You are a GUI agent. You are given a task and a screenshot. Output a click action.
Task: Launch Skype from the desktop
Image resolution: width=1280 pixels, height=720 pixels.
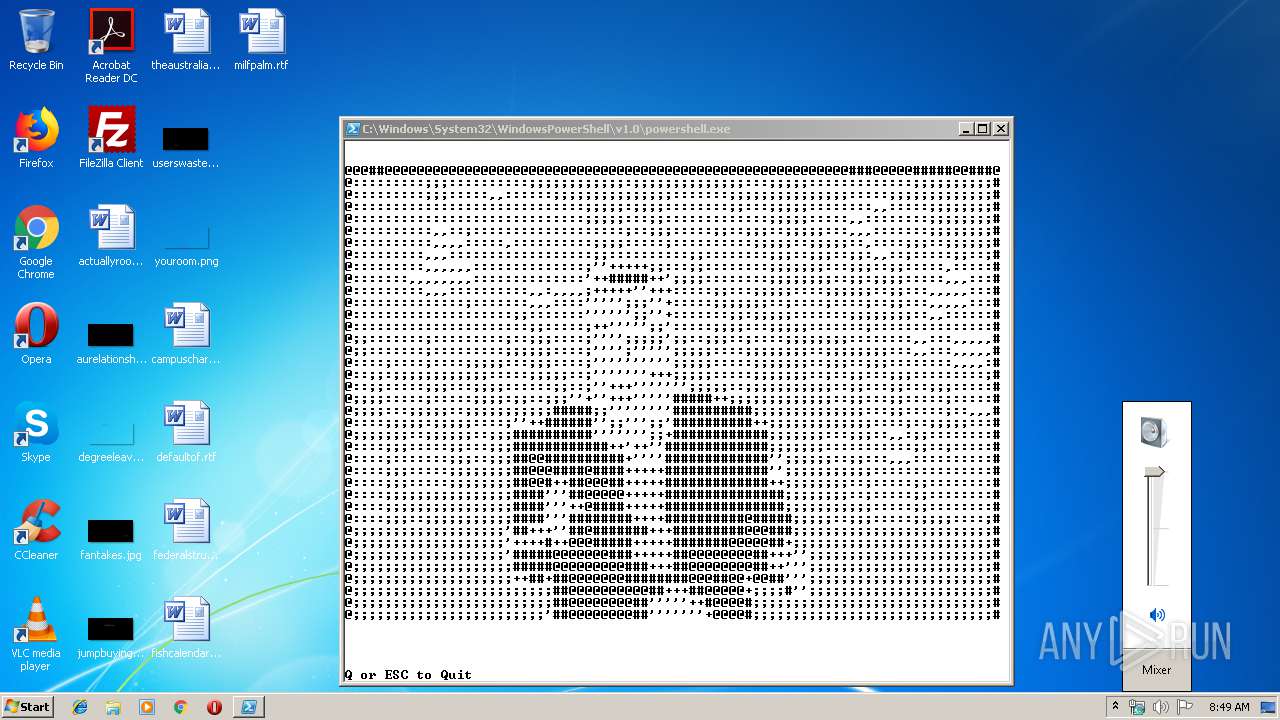tap(36, 432)
